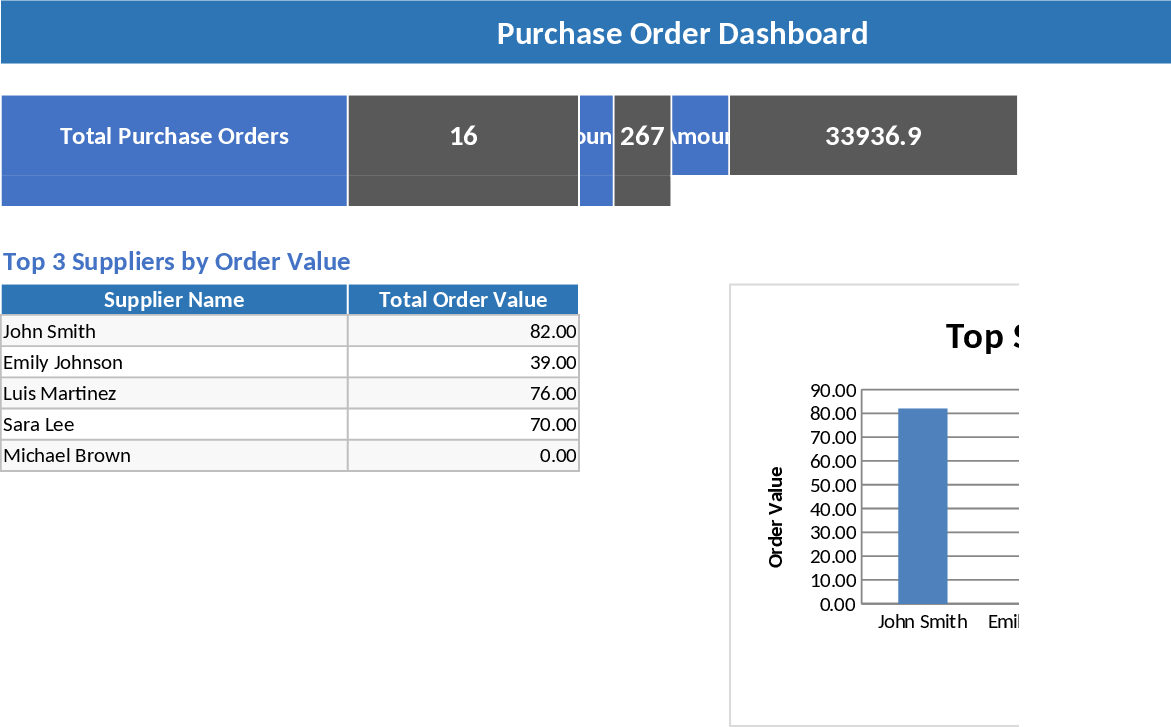This screenshot has width=1171, height=727.
Task: Select the 76.00 order value cell
Action: (463, 394)
